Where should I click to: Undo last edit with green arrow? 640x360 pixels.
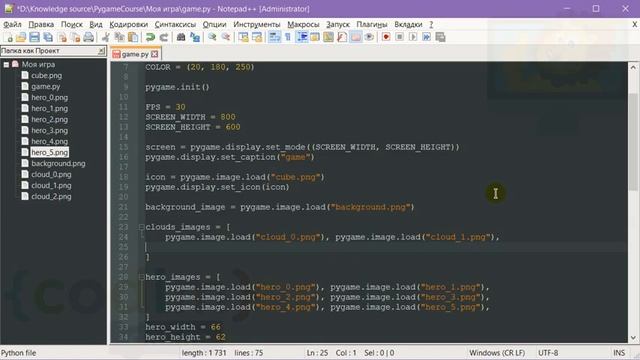(x=150, y=38)
